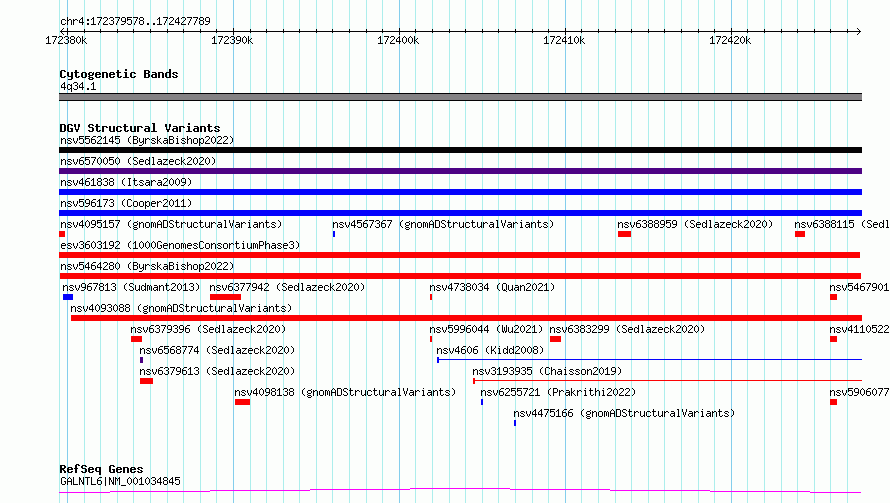The width and height of the screenshot is (890, 503).
Task: Click the nsv6570050 (Sedlazeck2020) label
Action: pos(138,161)
